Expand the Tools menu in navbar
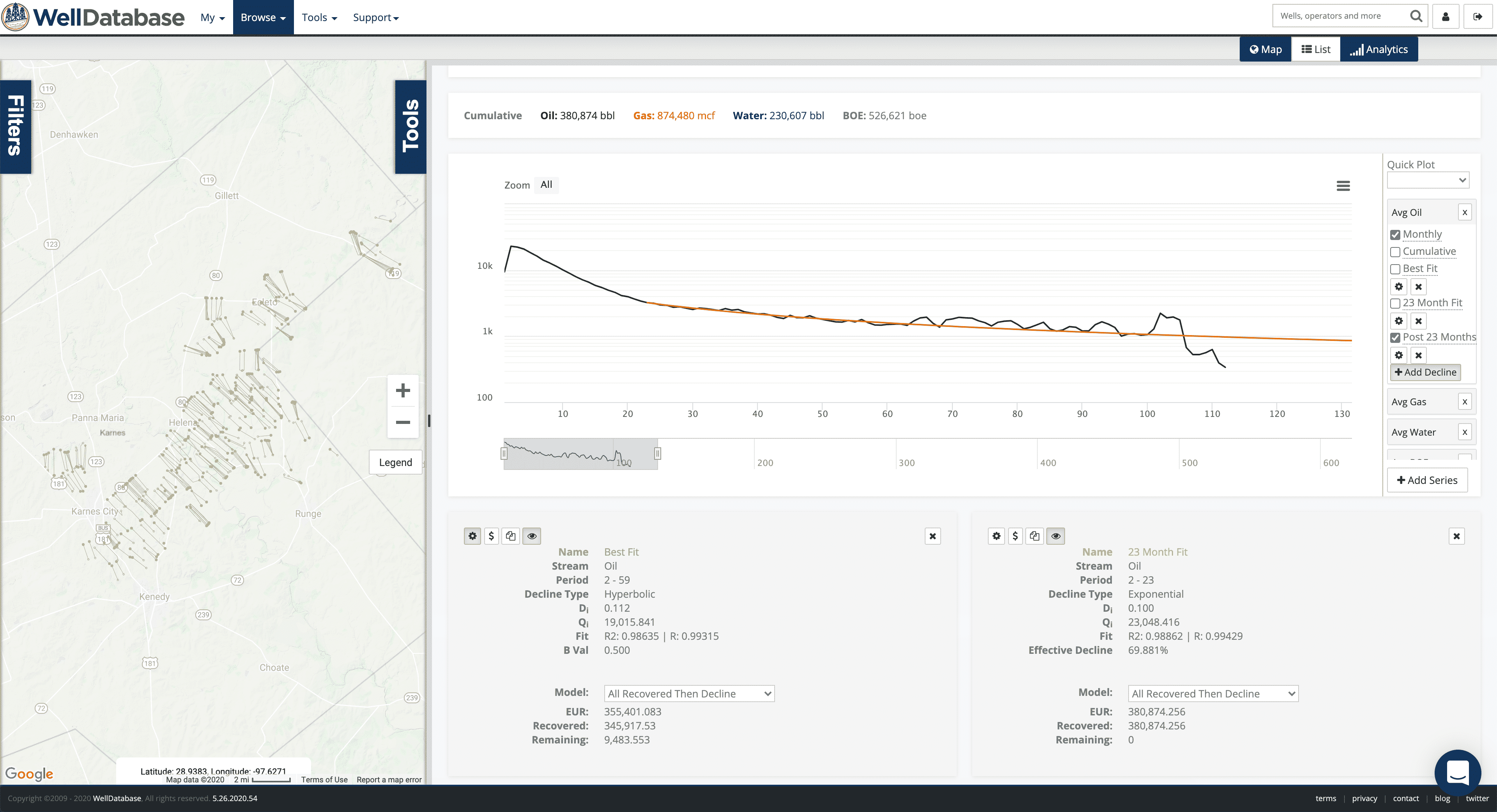Screen dimensions: 1497x812 [319, 18]
